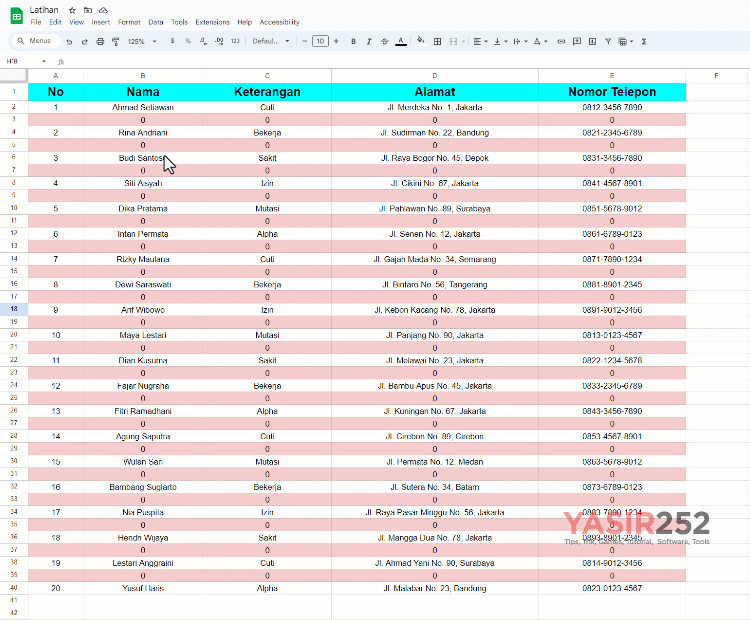Toggle italic formatting
The image size is (750, 620).
click(369, 42)
